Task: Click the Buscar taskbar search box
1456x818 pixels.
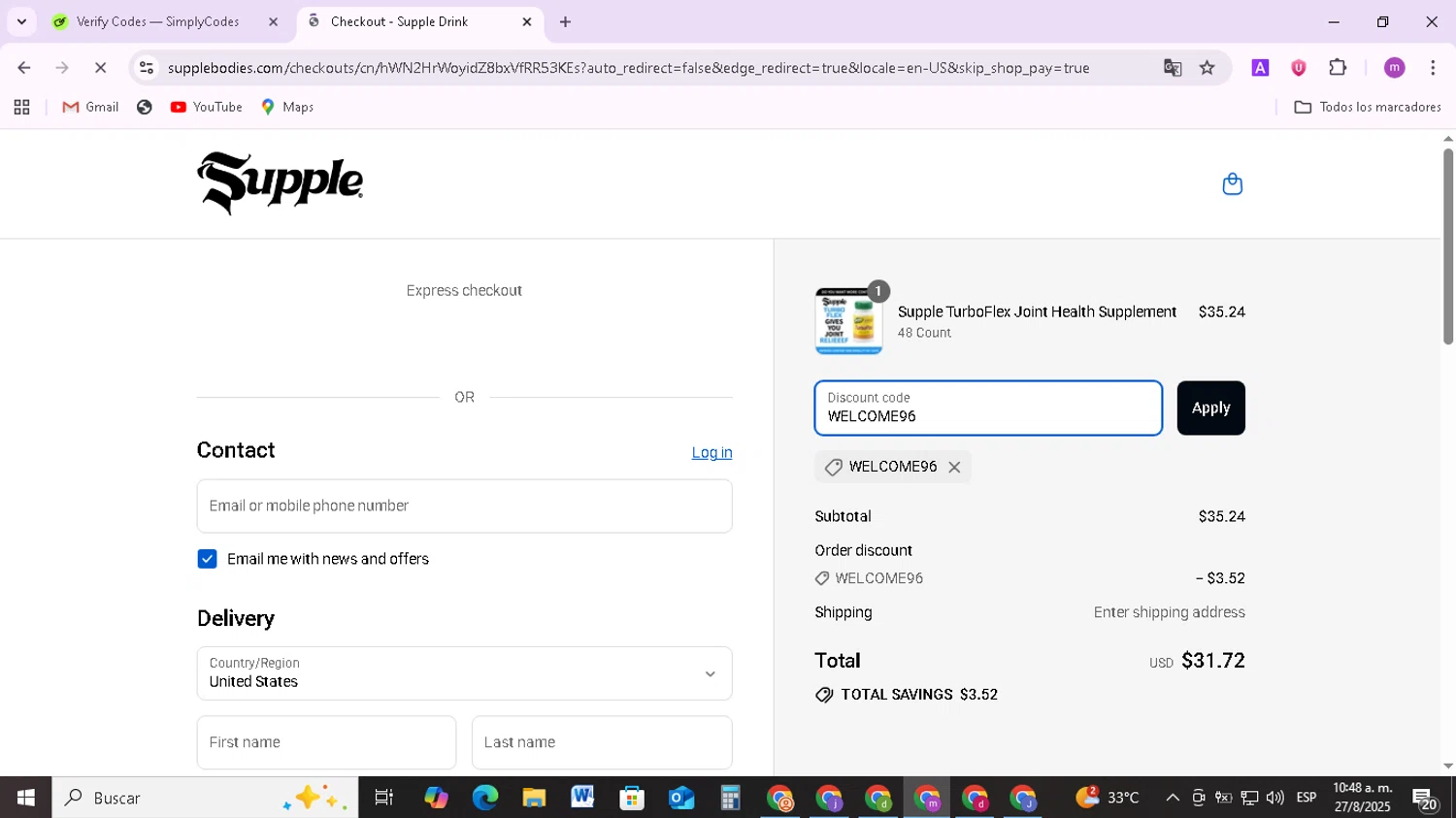Action: coord(205,798)
